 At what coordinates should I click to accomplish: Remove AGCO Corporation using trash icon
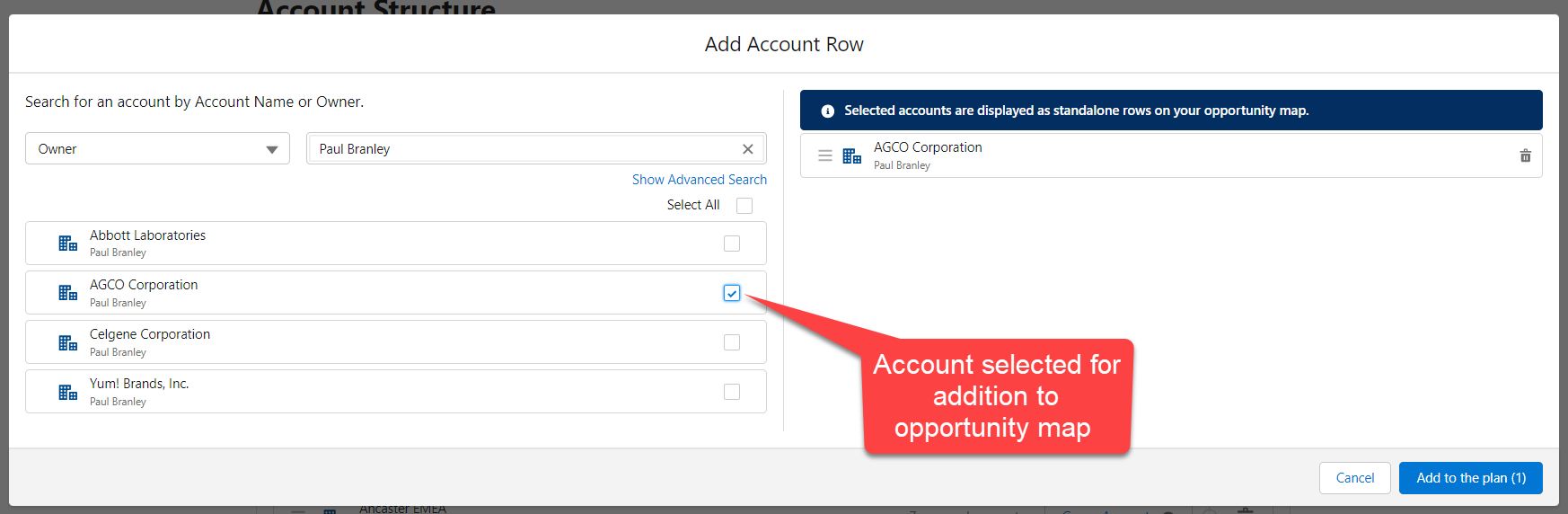click(x=1525, y=155)
